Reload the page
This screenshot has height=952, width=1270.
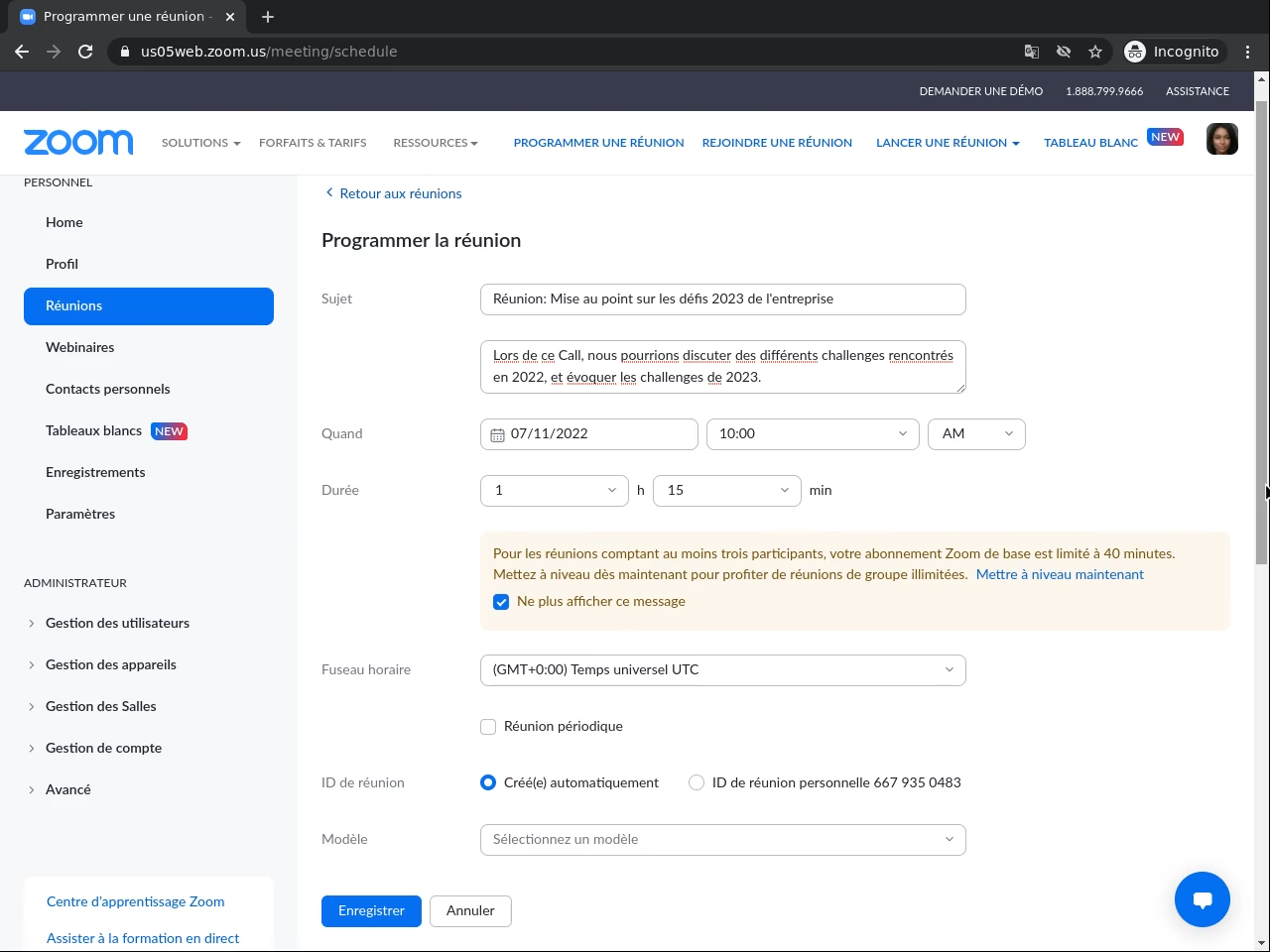point(85,52)
